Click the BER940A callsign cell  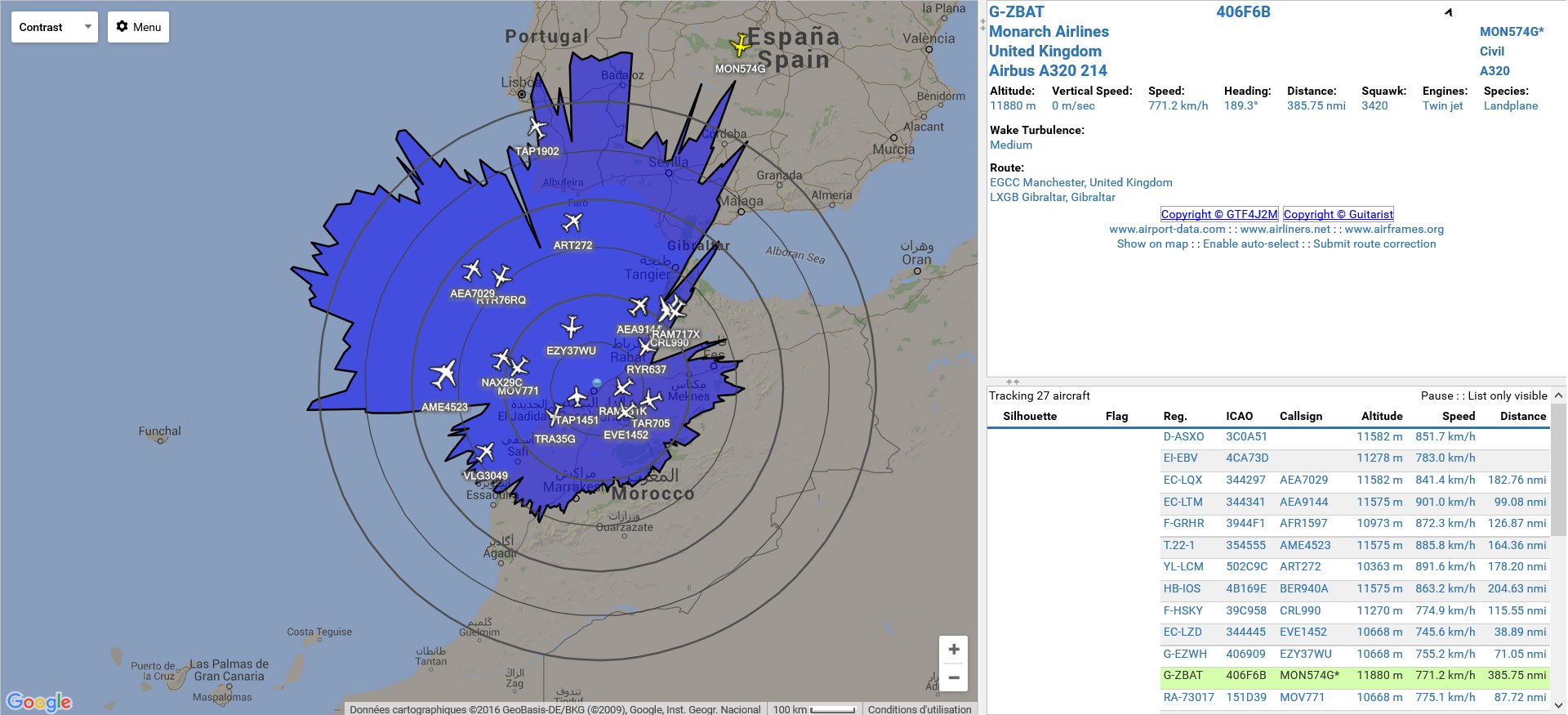click(1304, 589)
